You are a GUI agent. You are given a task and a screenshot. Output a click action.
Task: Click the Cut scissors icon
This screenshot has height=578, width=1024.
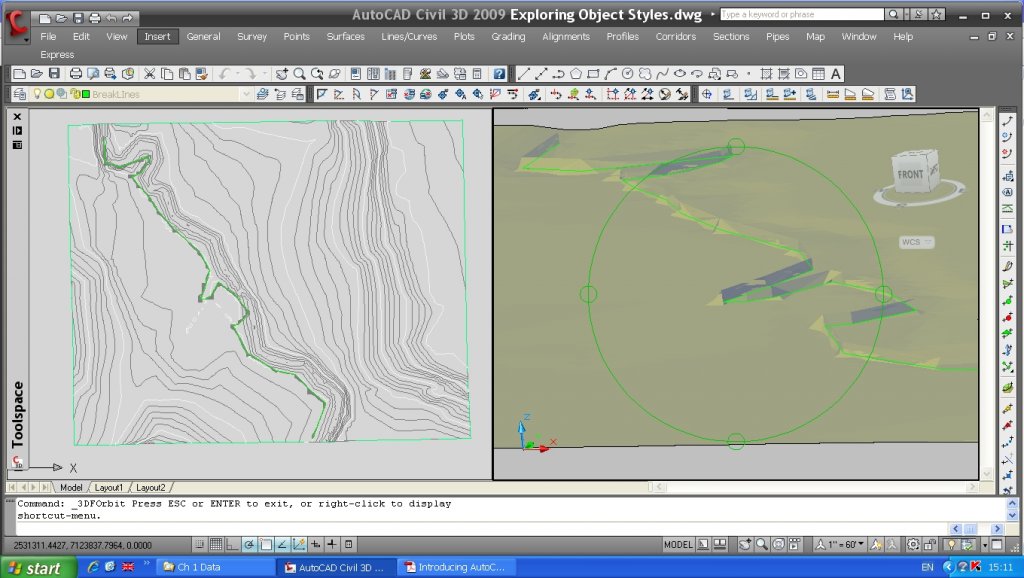tap(150, 74)
